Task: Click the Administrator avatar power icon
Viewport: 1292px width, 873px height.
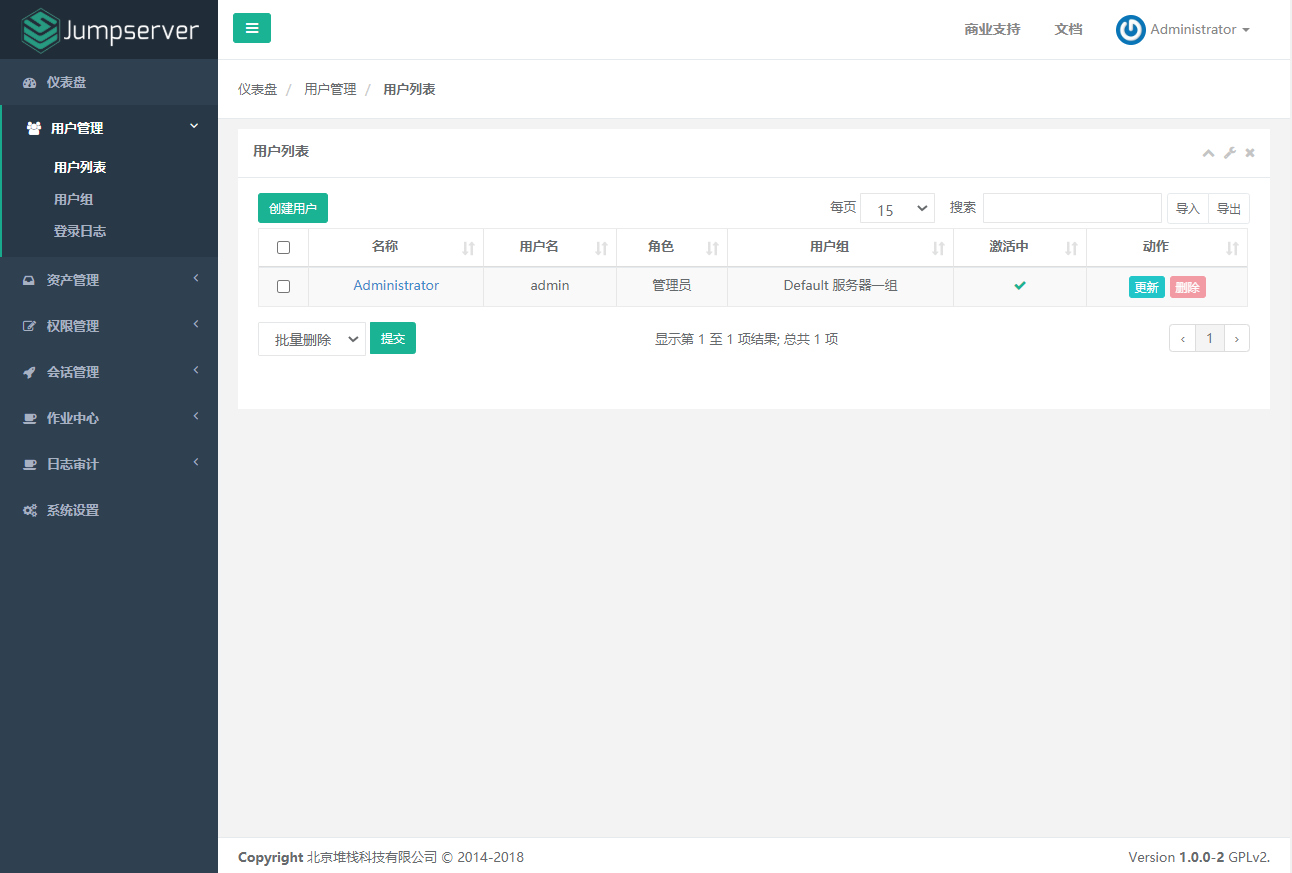Action: [1130, 30]
